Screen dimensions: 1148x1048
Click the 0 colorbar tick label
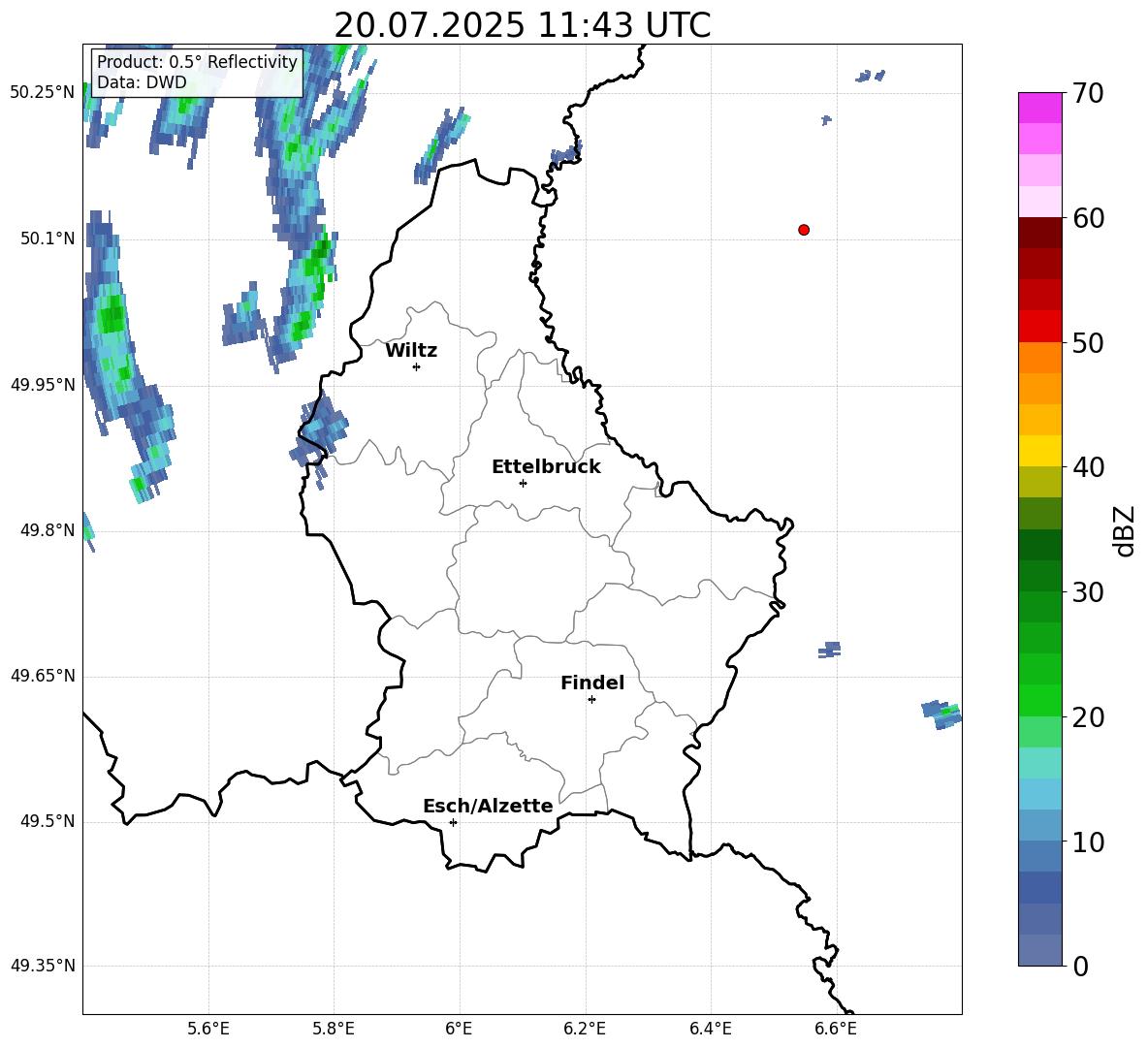pos(1081,967)
